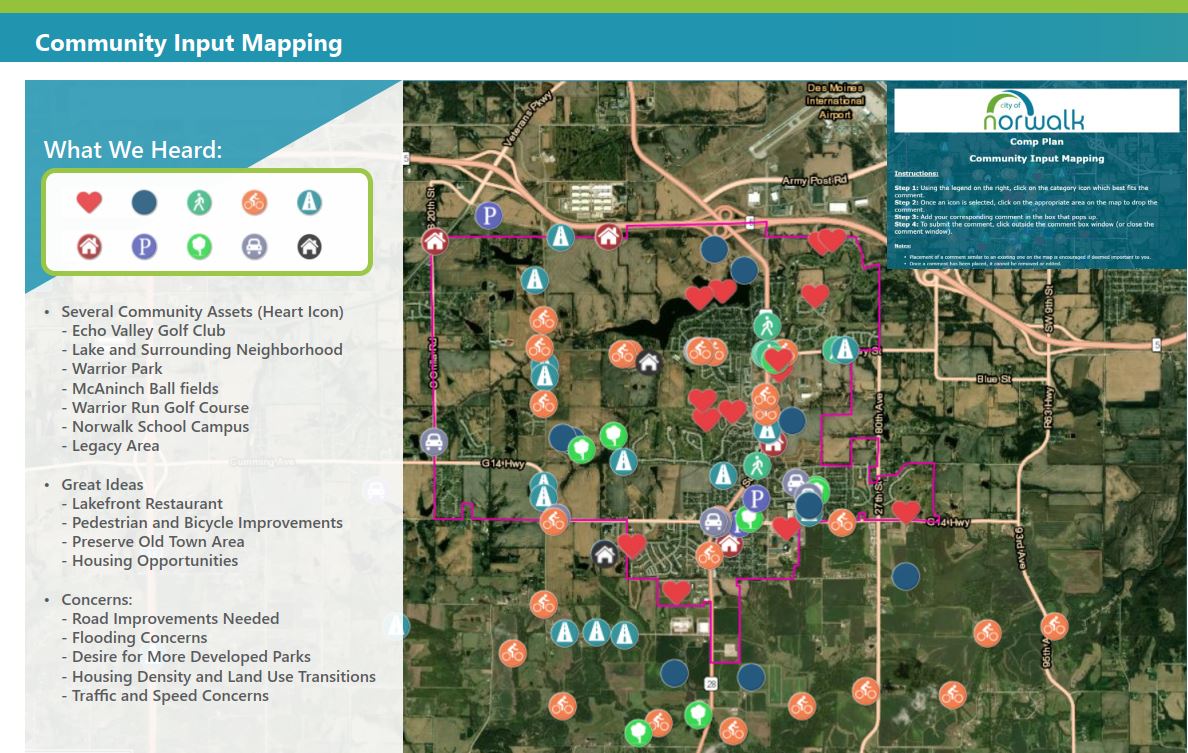Choose the green pedestrian icon in the legend
Screen dimensions: 1188x753
(x=199, y=203)
